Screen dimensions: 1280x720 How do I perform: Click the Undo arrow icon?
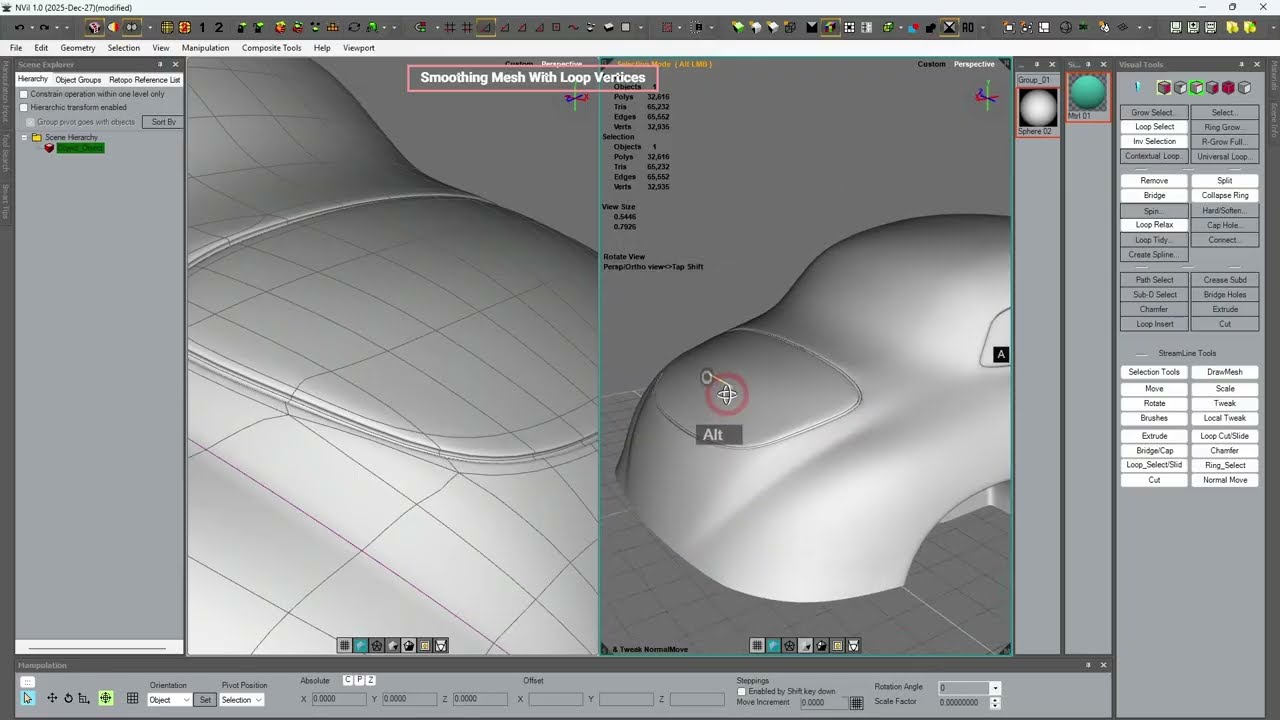click(x=19, y=28)
